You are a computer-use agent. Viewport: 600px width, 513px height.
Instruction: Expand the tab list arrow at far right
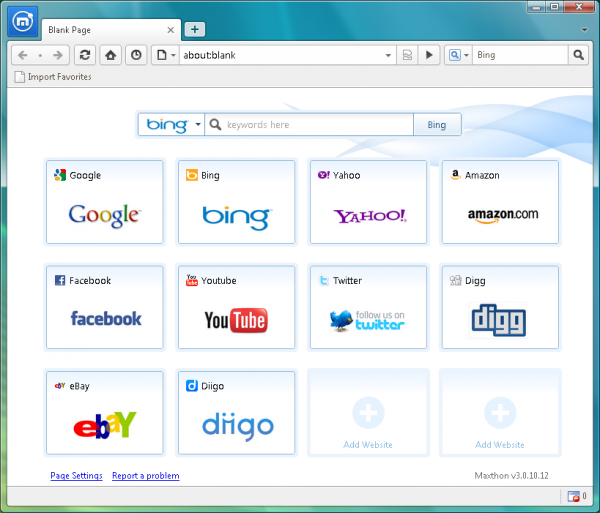coord(584,30)
